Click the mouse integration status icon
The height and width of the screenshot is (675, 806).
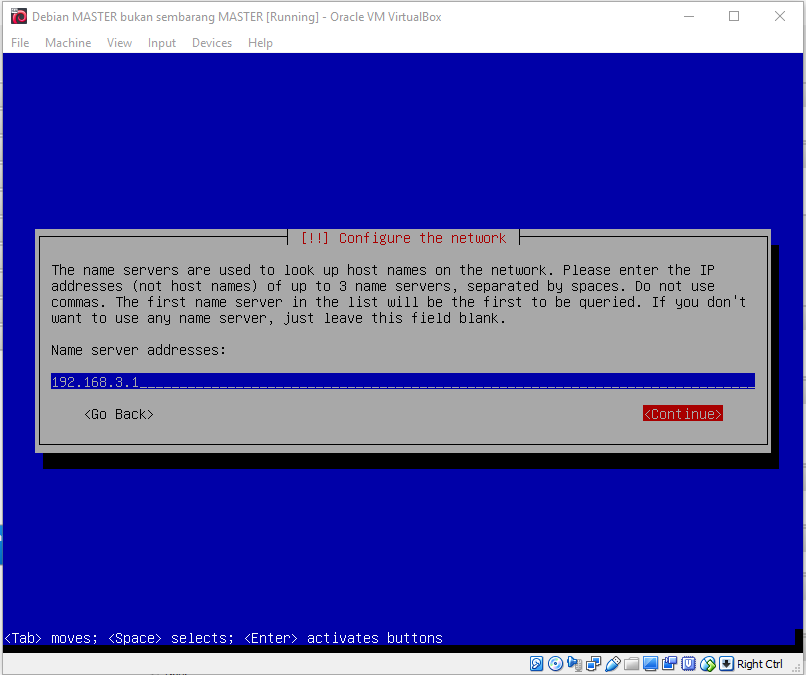coord(707,664)
